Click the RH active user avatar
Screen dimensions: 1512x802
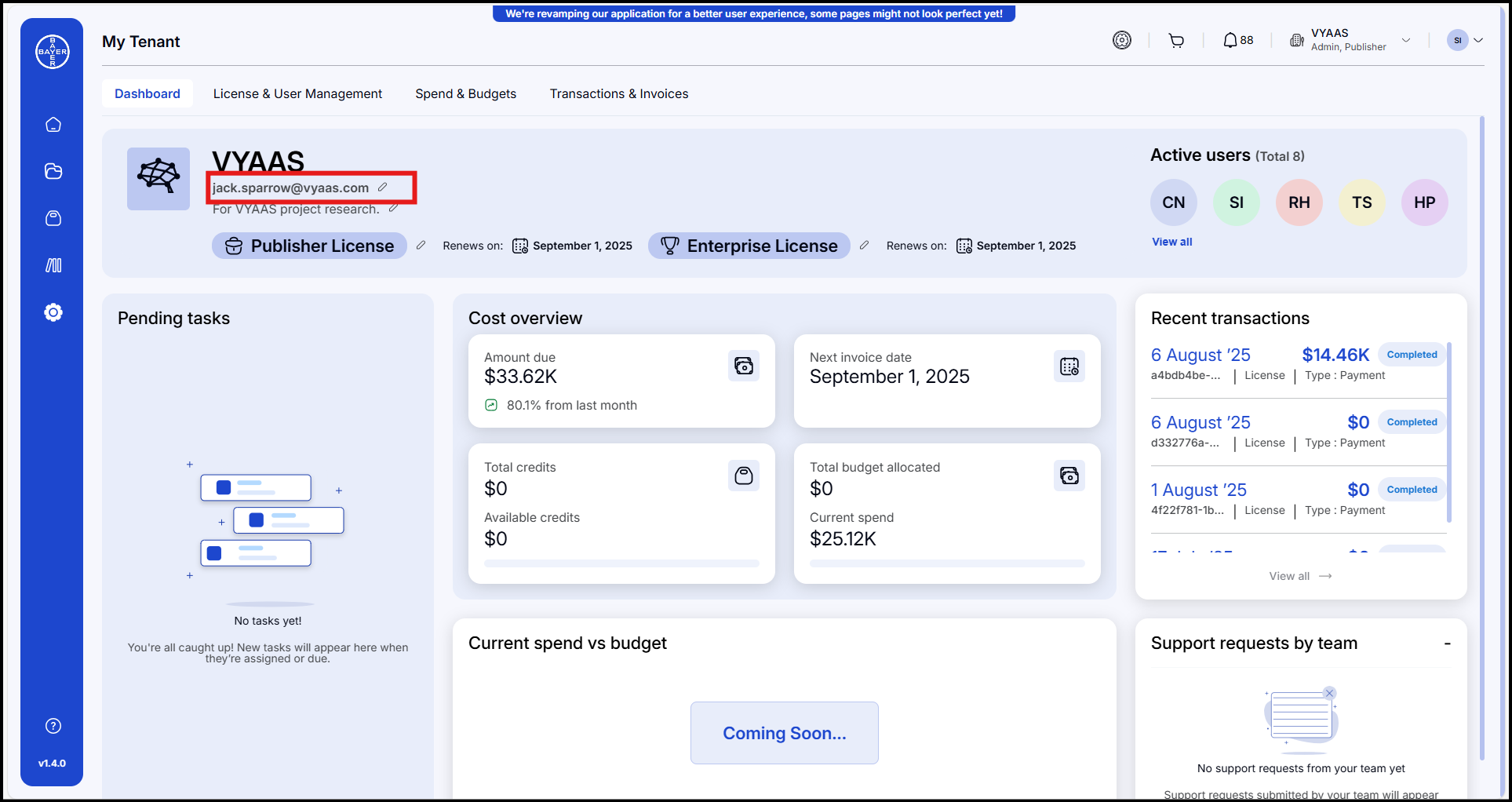pos(1299,202)
